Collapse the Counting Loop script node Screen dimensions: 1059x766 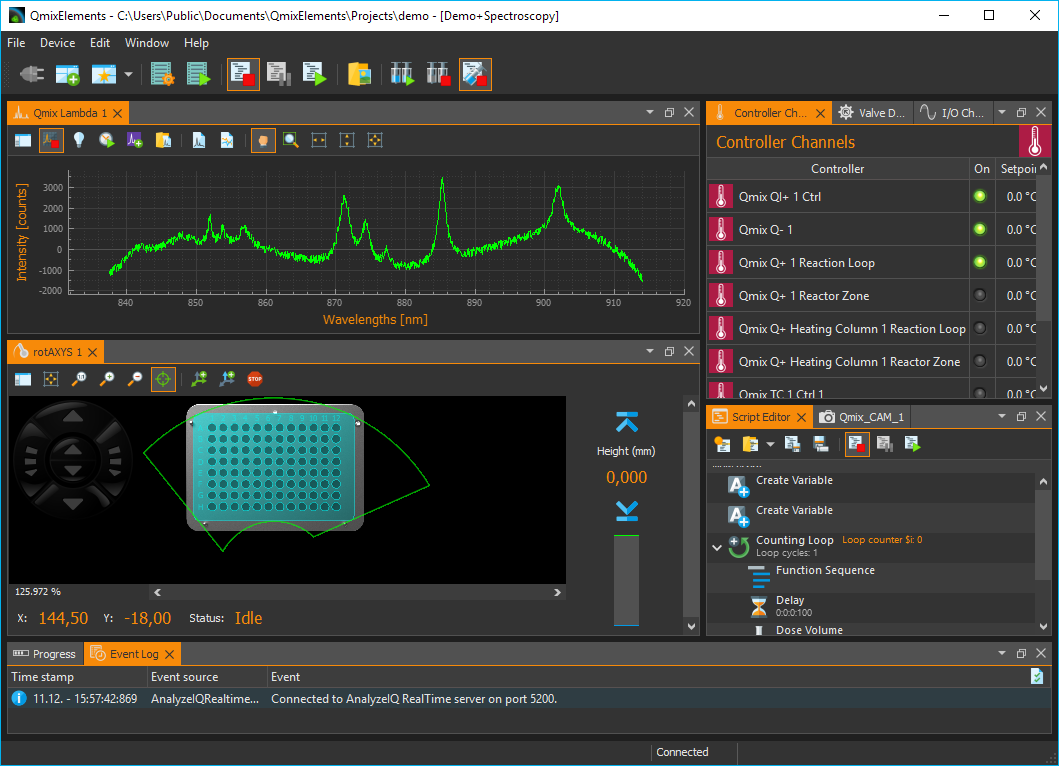point(717,547)
